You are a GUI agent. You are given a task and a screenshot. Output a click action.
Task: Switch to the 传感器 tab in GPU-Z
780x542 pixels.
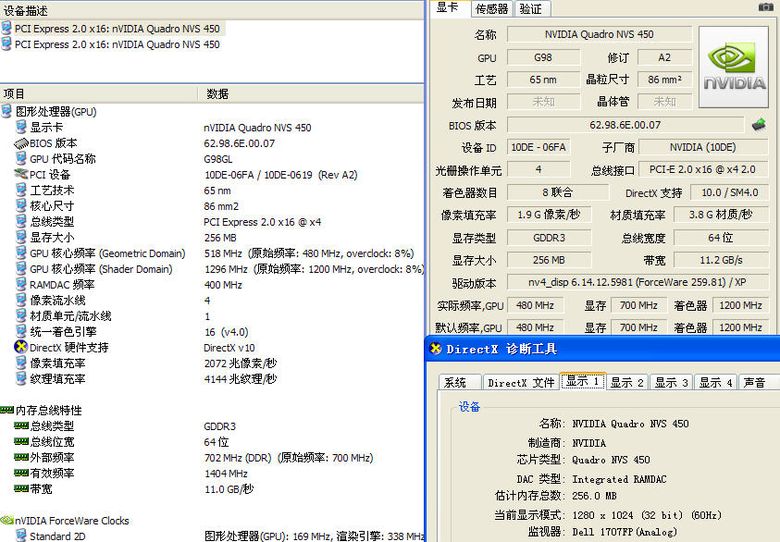491,8
